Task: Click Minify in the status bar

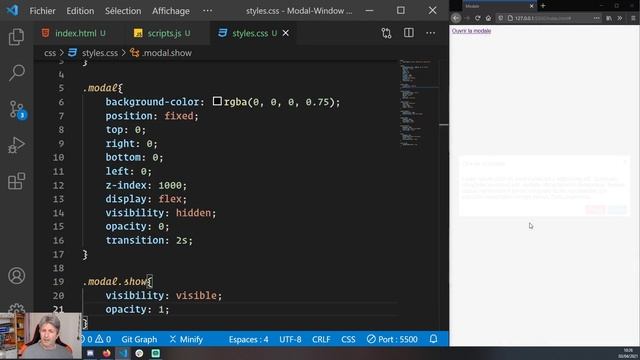Action: coord(186,339)
